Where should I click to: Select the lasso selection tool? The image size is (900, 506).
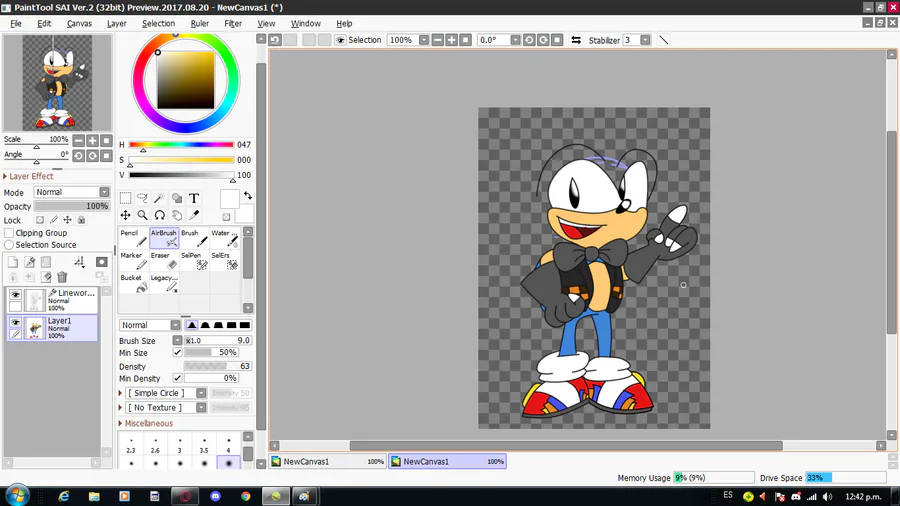click(142, 198)
